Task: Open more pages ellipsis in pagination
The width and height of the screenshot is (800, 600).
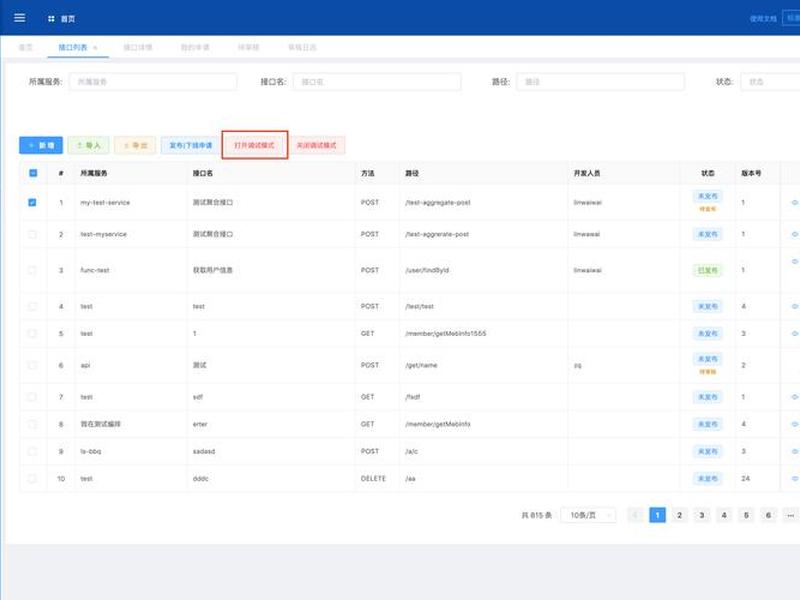Action: (x=790, y=515)
